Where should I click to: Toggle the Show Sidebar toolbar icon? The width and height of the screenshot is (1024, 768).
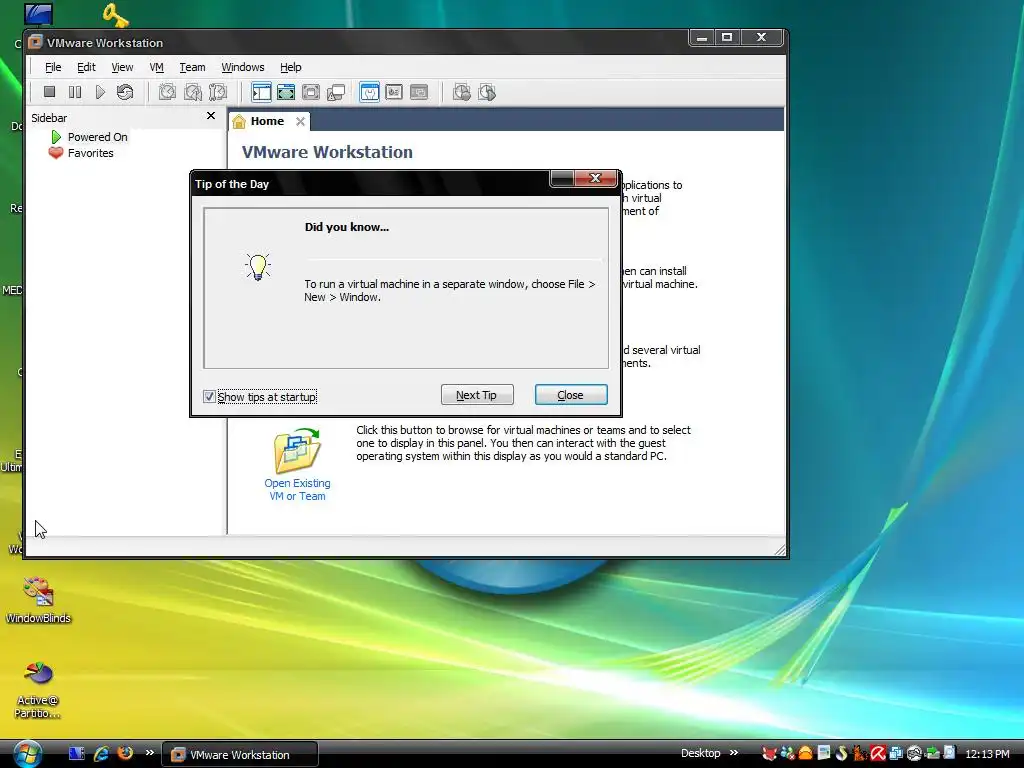click(261, 92)
